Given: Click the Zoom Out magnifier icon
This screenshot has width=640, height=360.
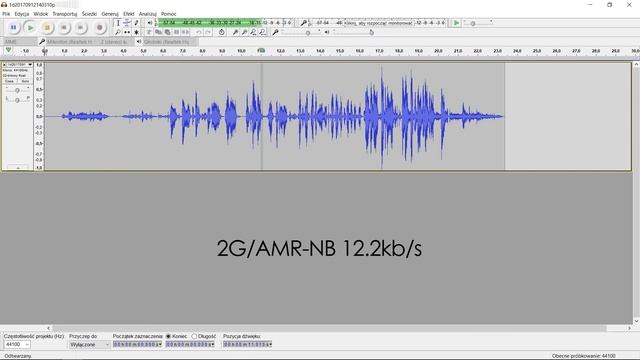Looking at the screenshot, I should (244, 32).
